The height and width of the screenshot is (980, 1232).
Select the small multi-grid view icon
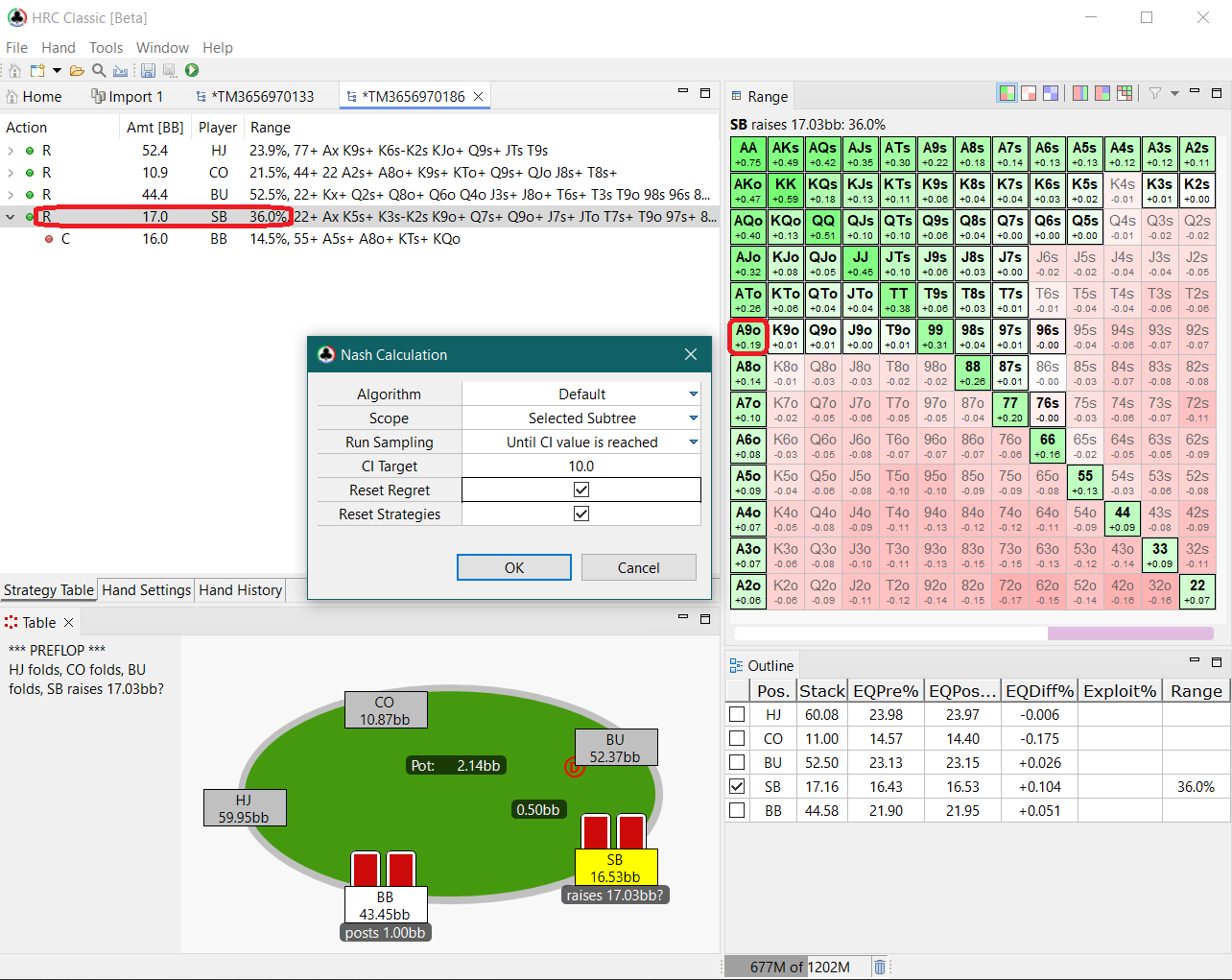1125,93
